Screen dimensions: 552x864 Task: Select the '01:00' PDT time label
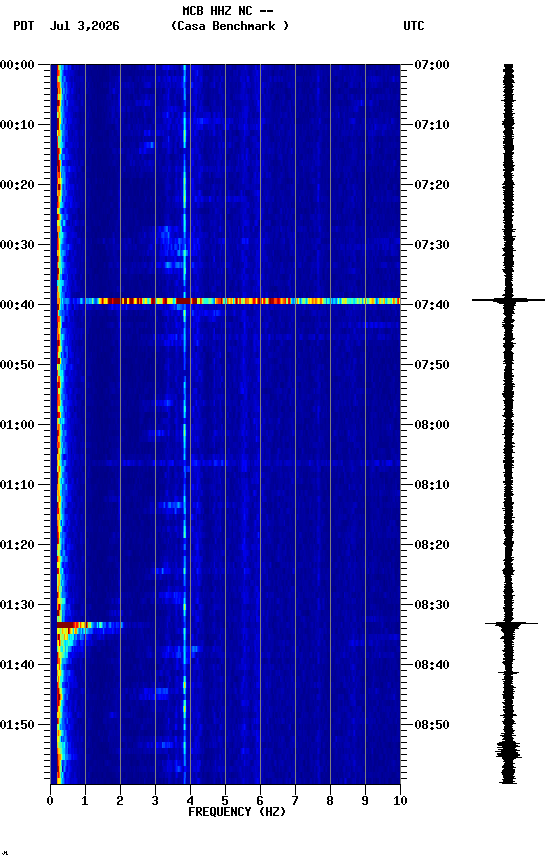point(17,425)
